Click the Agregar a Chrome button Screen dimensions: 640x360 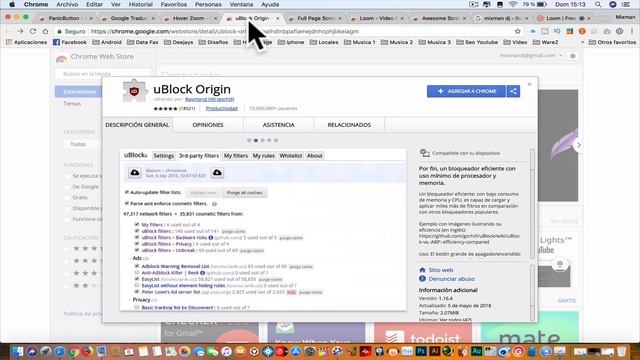click(467, 91)
